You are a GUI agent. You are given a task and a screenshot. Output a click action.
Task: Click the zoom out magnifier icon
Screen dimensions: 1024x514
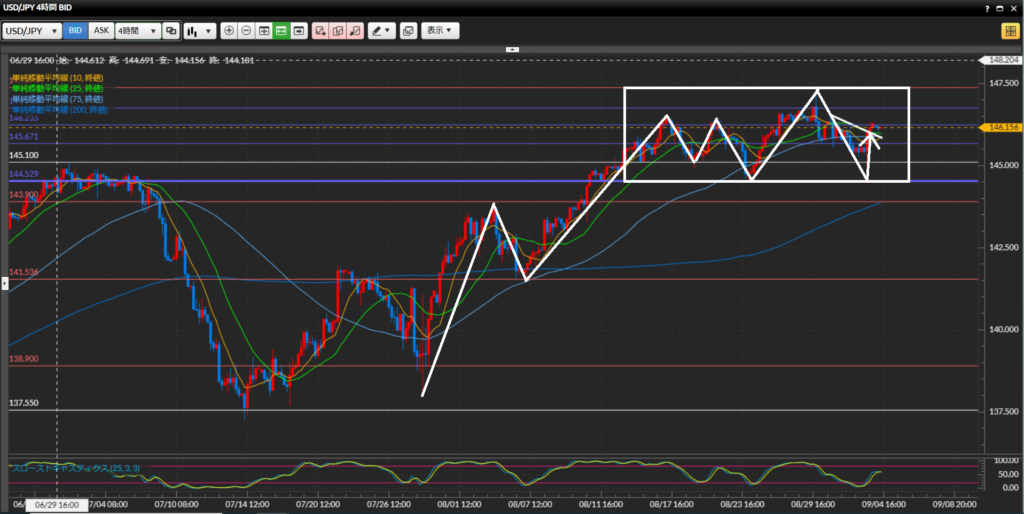(x=246, y=31)
